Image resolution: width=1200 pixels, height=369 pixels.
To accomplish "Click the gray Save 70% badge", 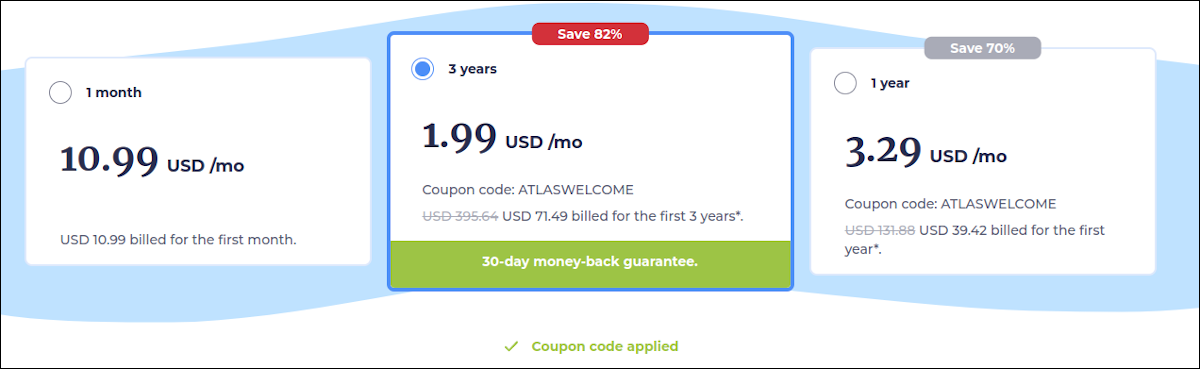I will [x=983, y=47].
